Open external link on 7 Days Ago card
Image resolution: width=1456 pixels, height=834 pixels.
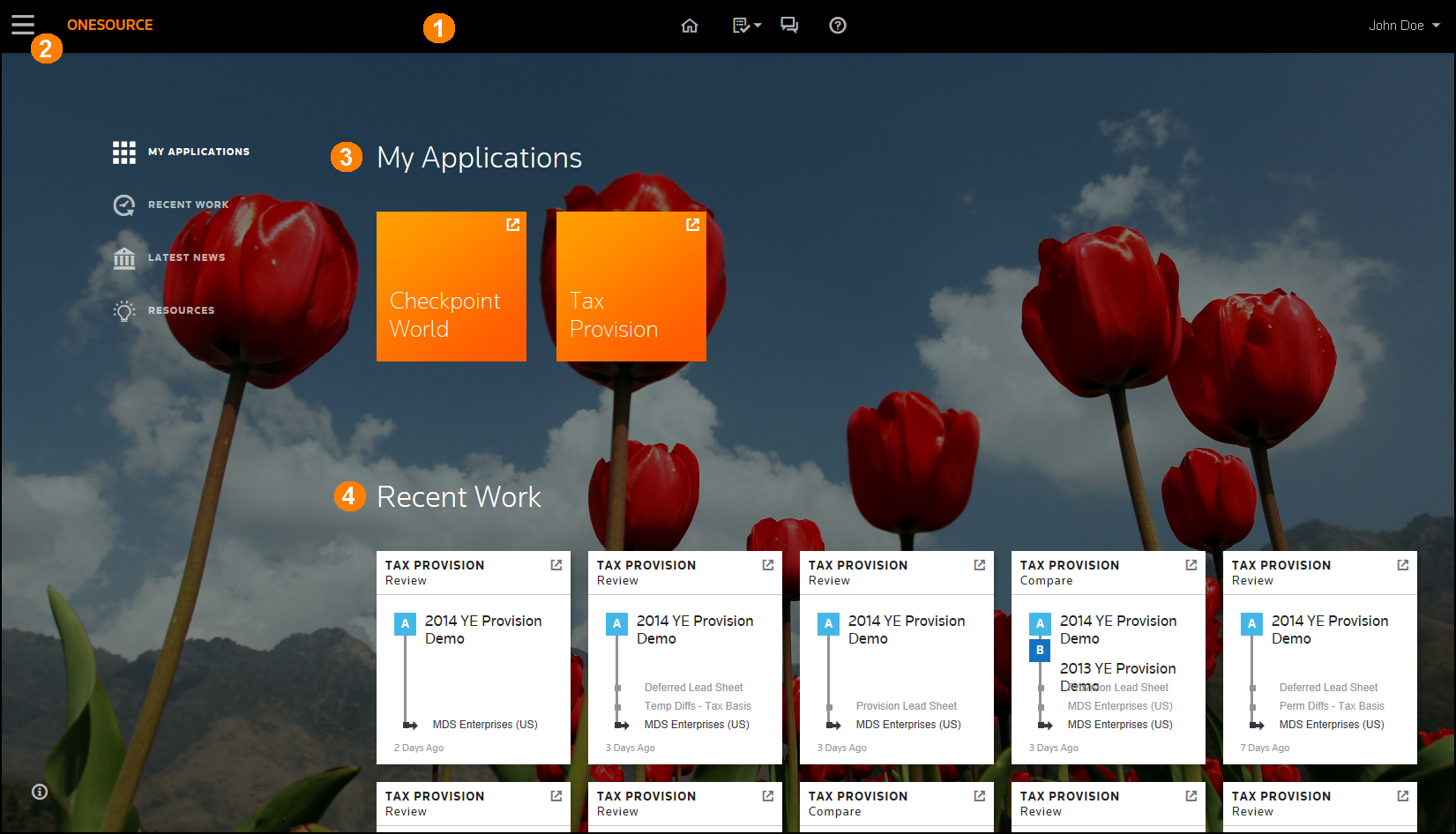coord(1403,565)
